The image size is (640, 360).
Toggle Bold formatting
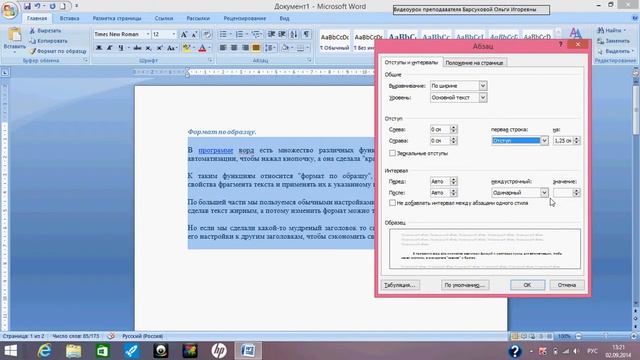(99, 48)
